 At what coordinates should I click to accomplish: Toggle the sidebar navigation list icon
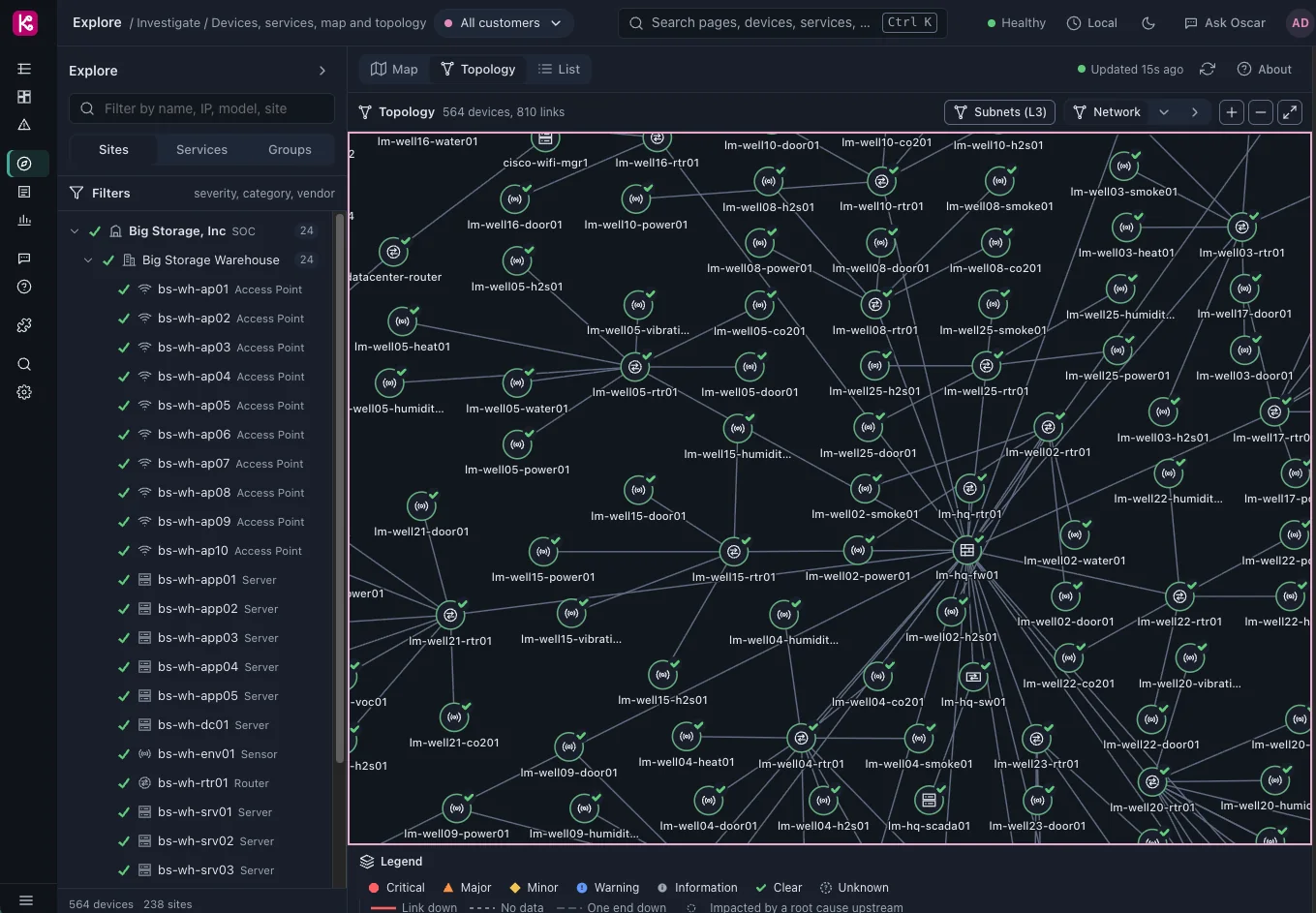tap(24, 69)
